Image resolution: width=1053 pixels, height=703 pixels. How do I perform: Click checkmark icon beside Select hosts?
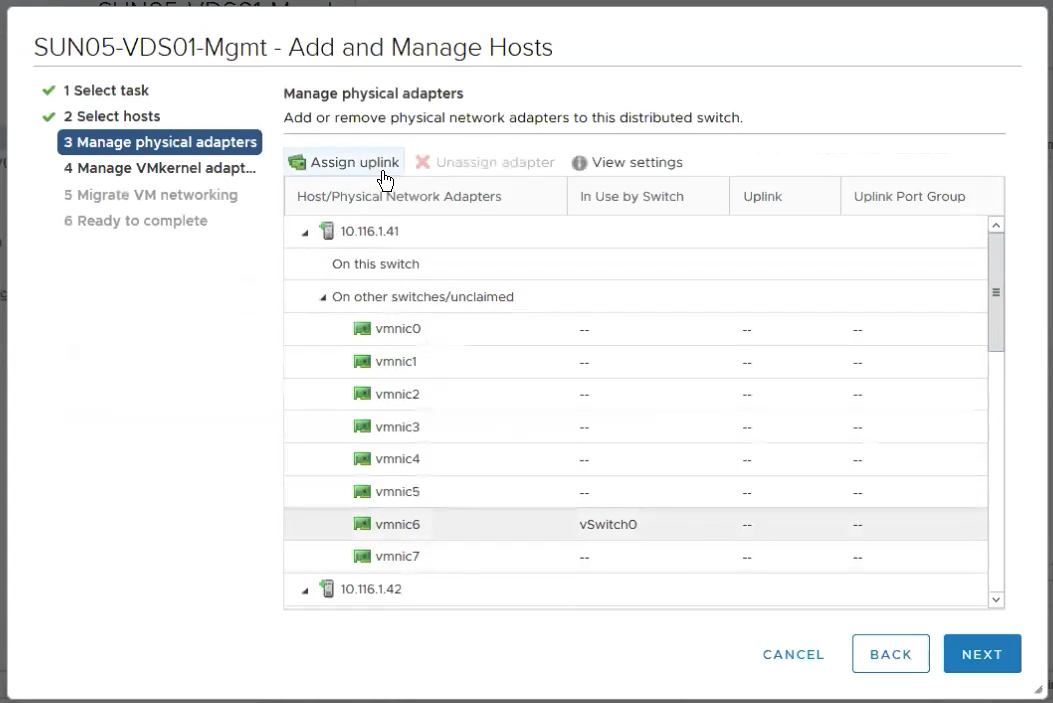point(48,116)
